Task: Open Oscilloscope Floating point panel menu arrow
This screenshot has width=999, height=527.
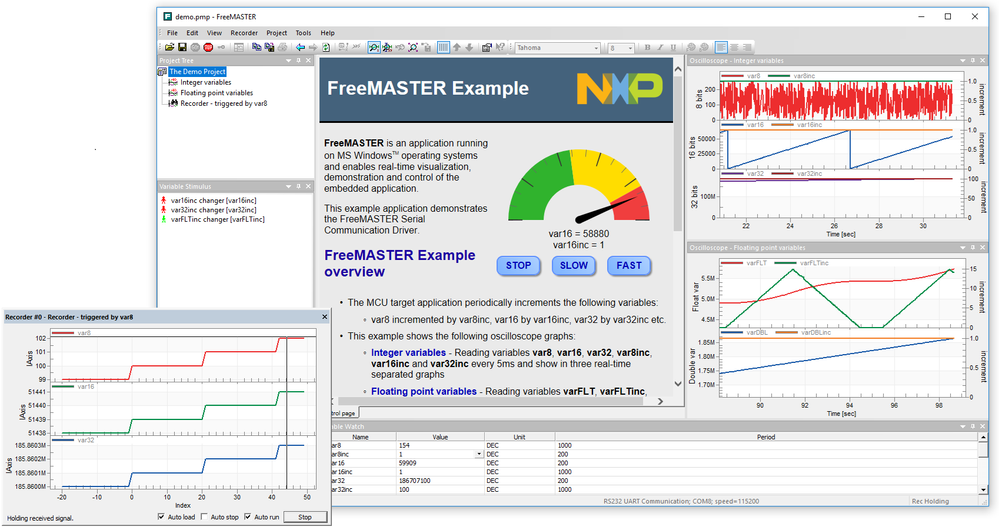Action: [x=963, y=247]
